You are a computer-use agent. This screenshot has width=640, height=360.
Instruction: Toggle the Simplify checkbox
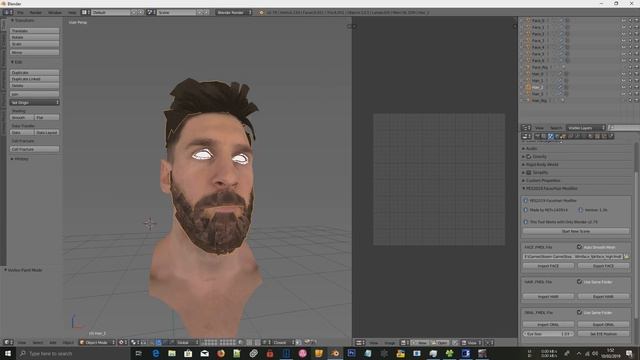pos(529,172)
